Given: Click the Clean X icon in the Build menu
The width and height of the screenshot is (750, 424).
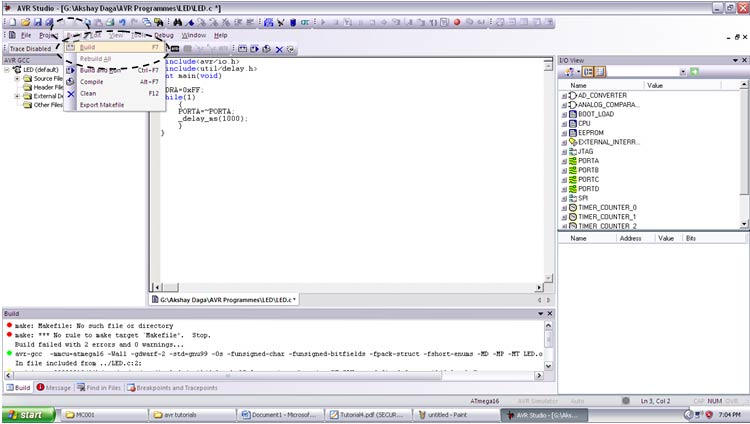Looking at the screenshot, I should coord(70,94).
